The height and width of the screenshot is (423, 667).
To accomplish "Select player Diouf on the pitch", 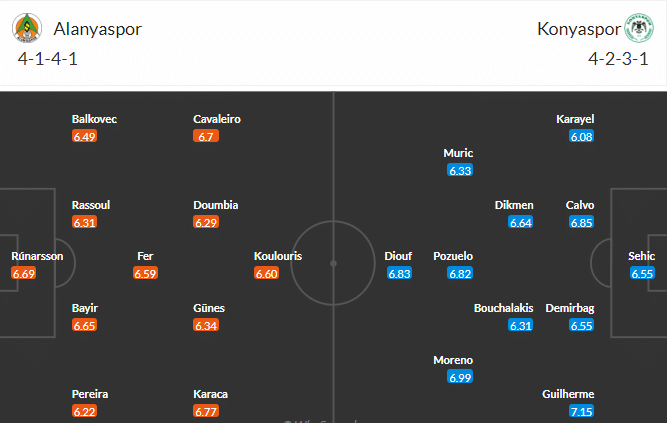I will click(x=399, y=256).
